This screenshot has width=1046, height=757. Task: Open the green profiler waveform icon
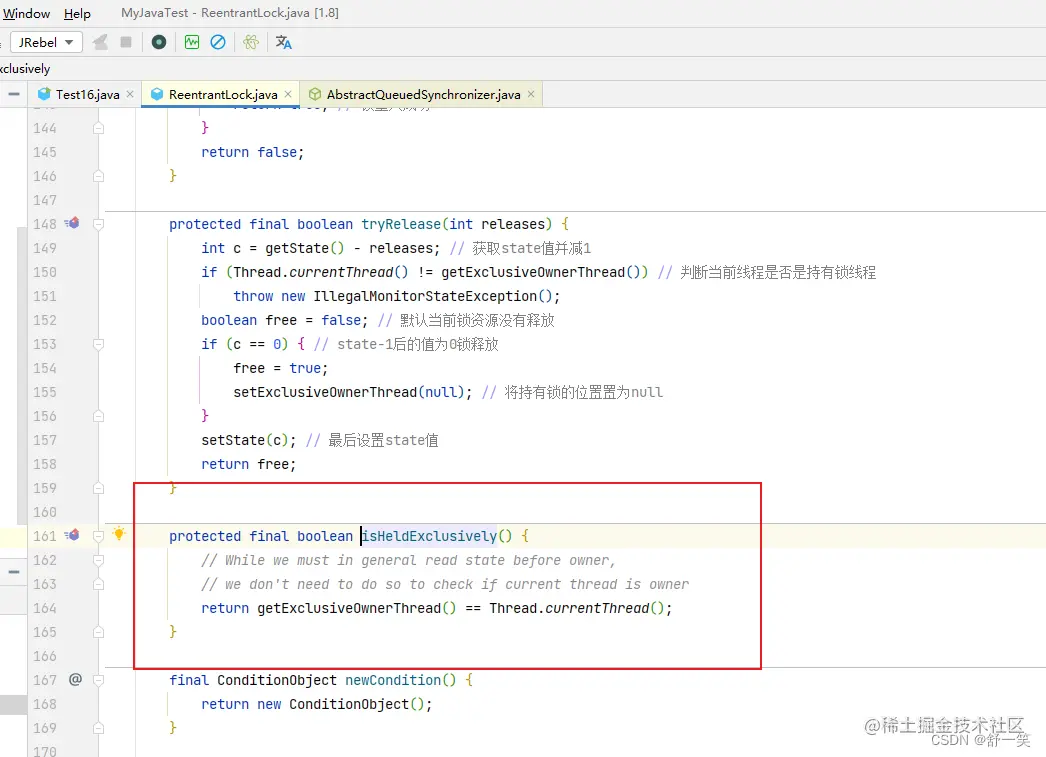point(192,42)
